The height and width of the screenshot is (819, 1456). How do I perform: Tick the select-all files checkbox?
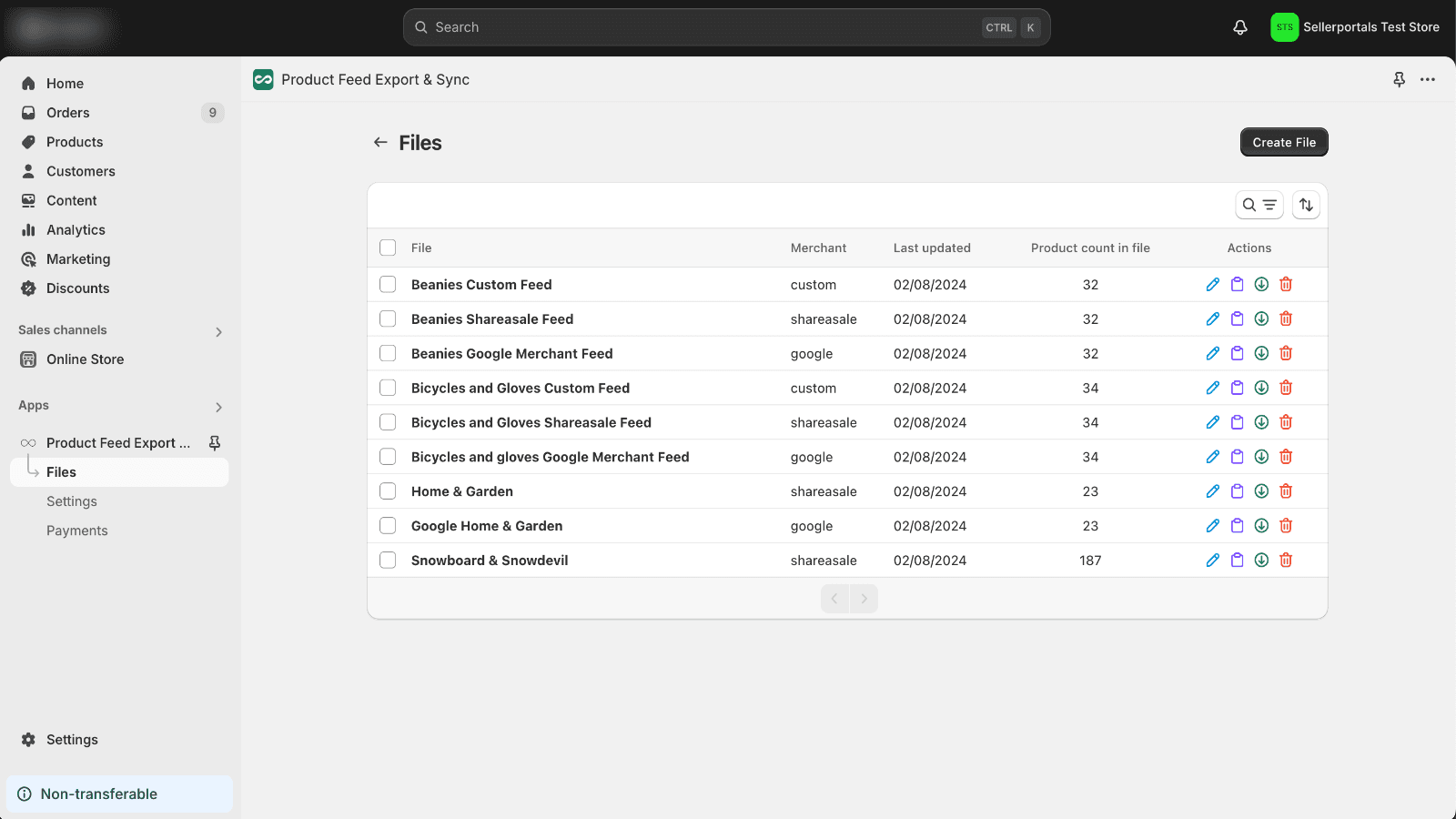388,248
